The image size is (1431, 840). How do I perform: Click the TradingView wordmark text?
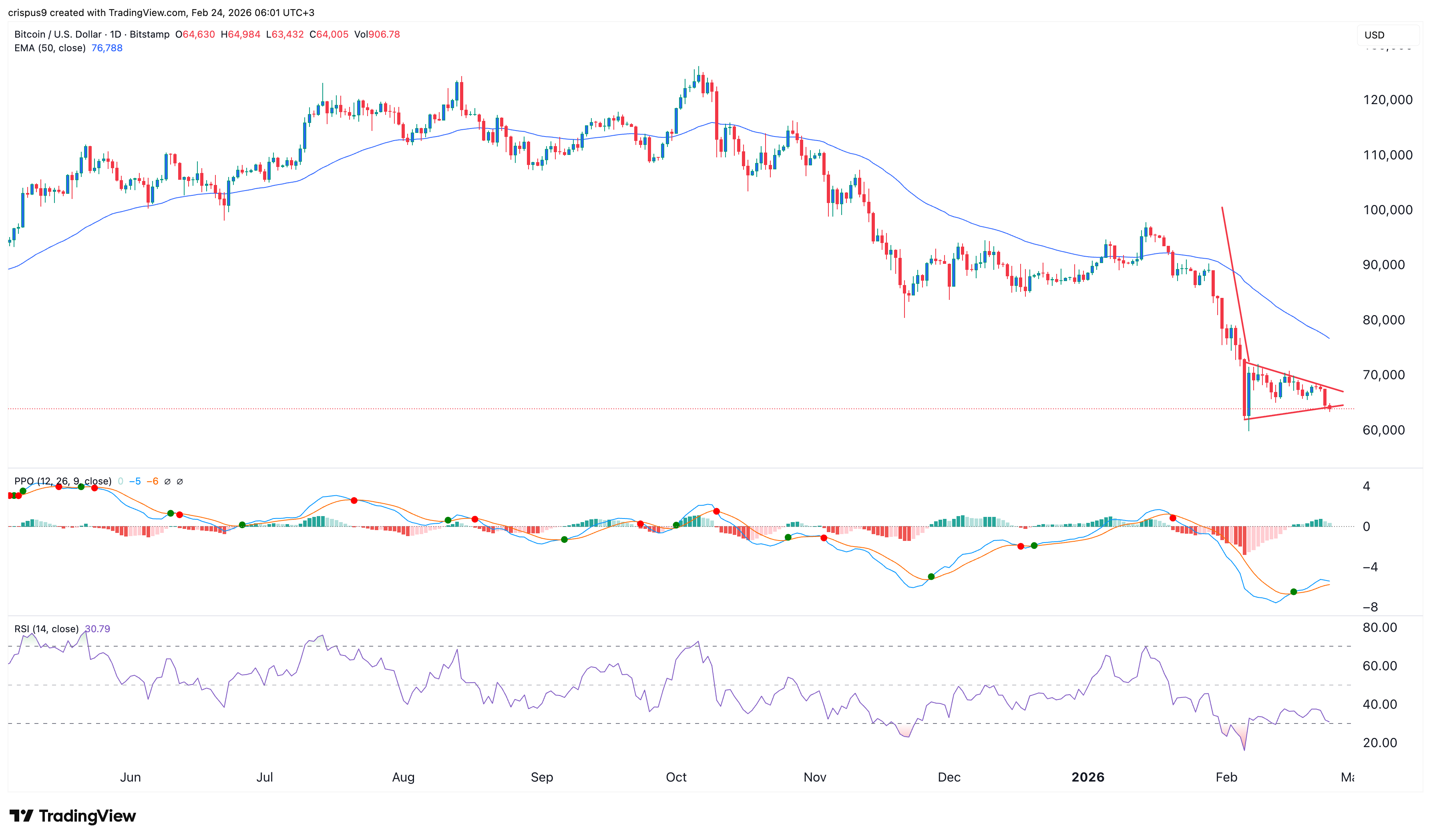pyautogui.click(x=87, y=816)
